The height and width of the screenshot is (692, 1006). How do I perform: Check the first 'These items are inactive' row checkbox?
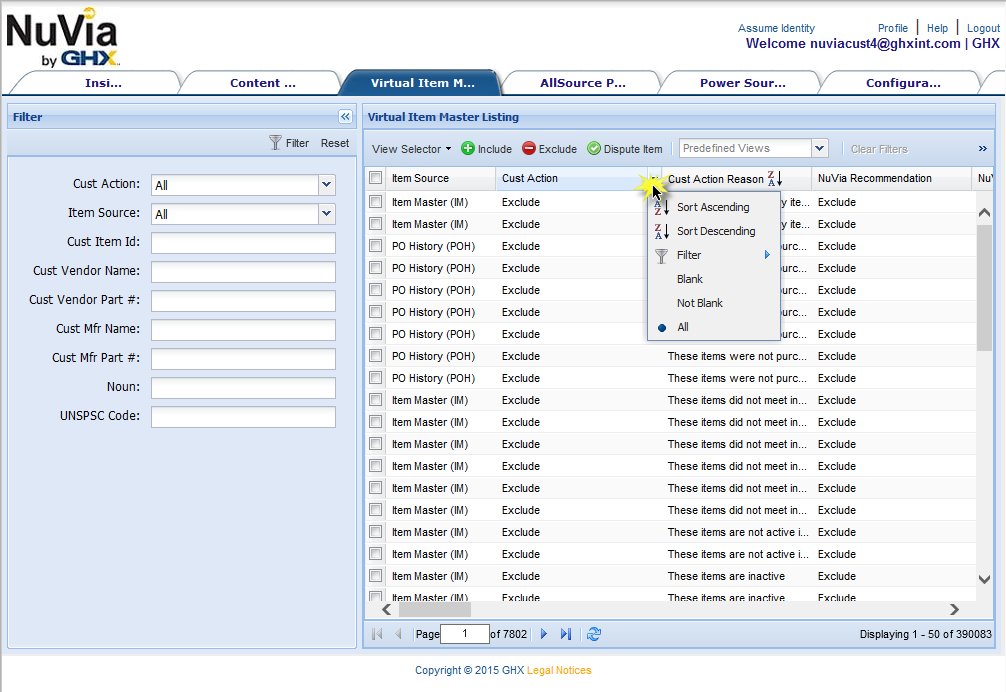pos(376,575)
